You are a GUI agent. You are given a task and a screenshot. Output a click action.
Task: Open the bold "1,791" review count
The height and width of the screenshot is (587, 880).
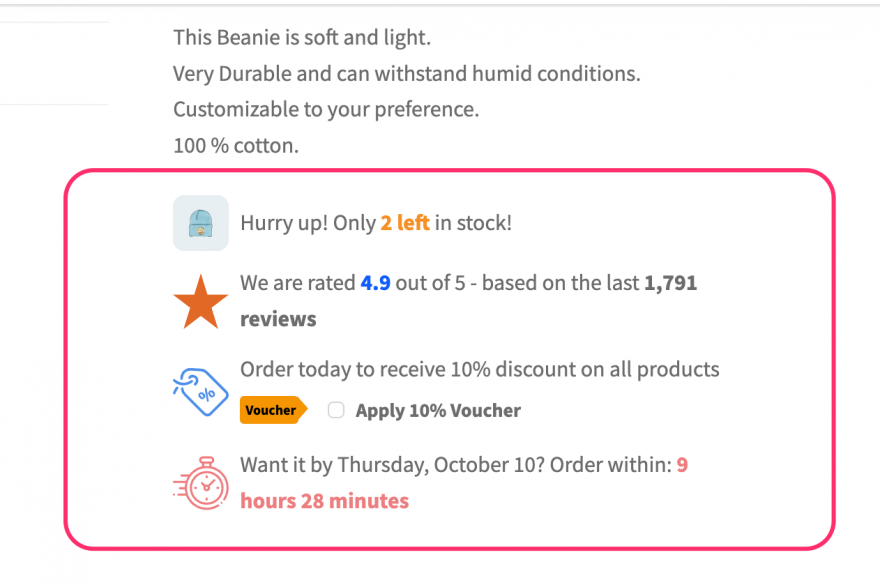(670, 283)
